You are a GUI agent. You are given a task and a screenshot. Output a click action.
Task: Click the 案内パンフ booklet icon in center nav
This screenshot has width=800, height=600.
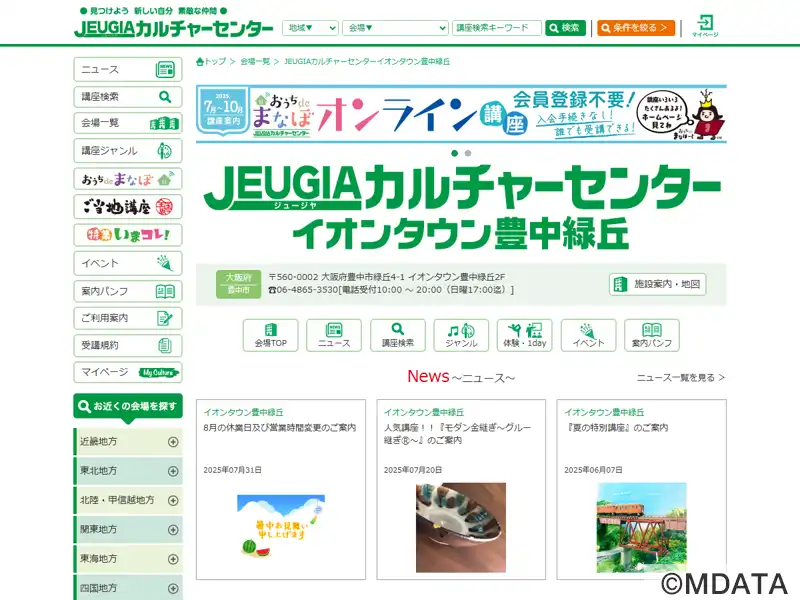tap(652, 335)
